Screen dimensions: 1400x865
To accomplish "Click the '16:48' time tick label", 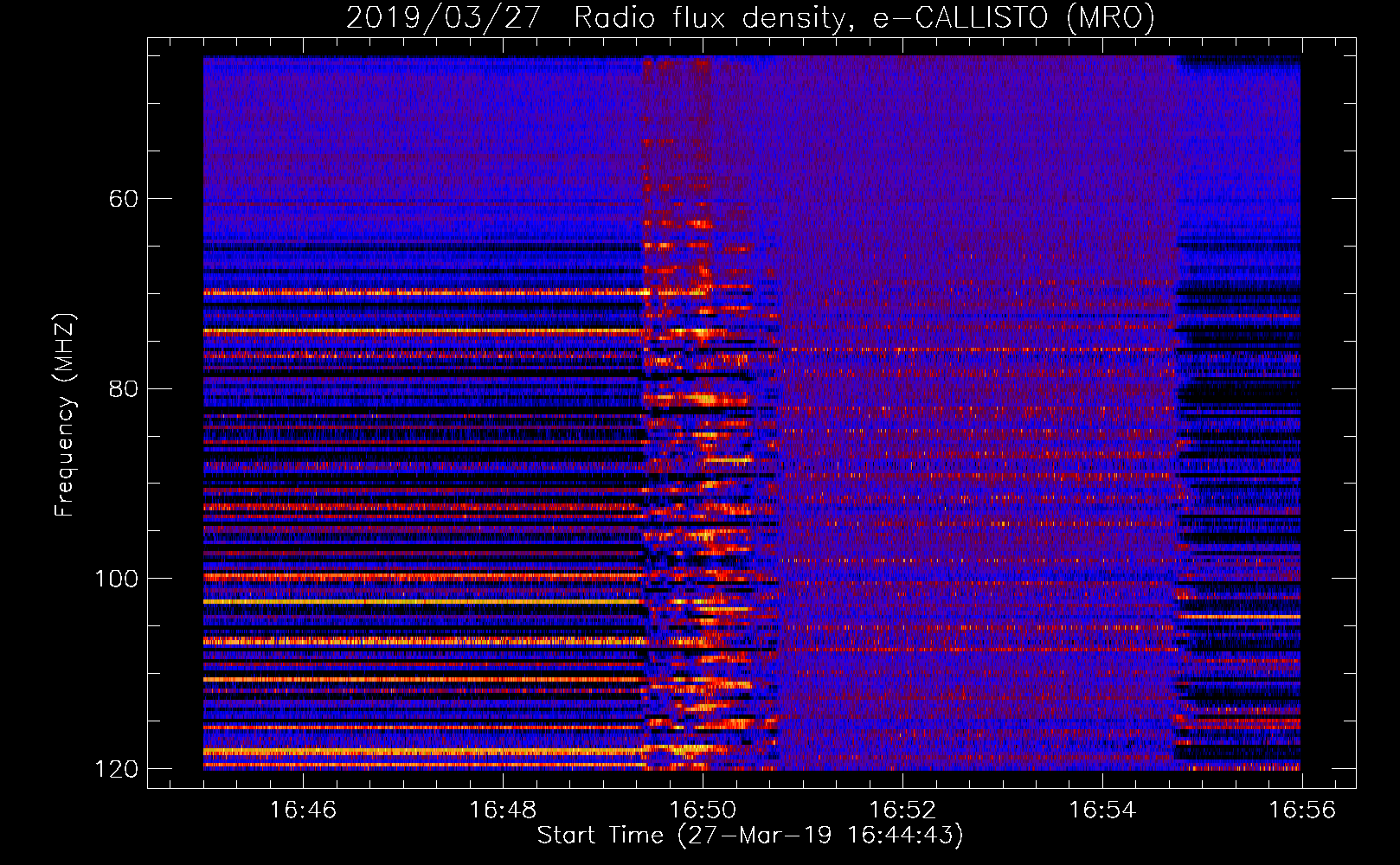I will (x=503, y=810).
